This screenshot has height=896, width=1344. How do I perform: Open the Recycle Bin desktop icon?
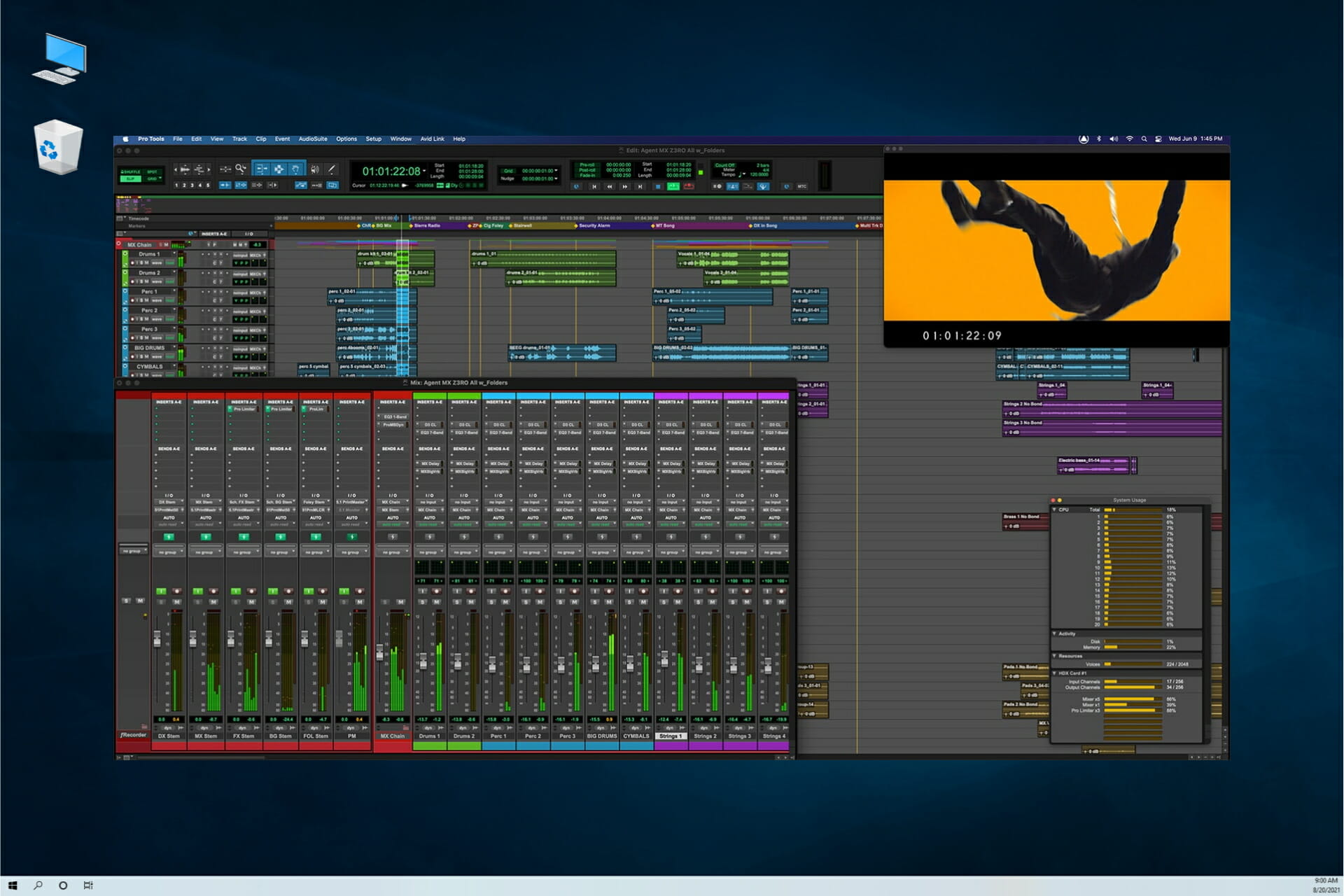coord(58,148)
